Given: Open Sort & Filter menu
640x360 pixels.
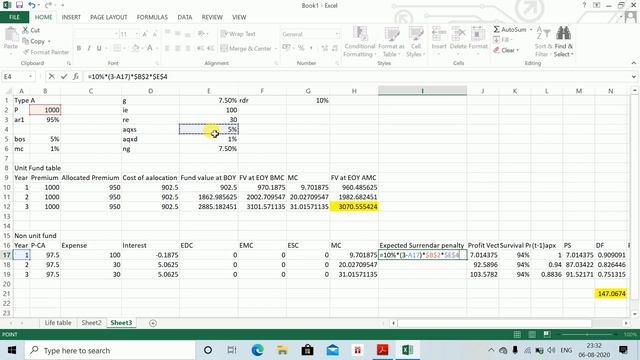Looking at the screenshot, I should point(543,42).
